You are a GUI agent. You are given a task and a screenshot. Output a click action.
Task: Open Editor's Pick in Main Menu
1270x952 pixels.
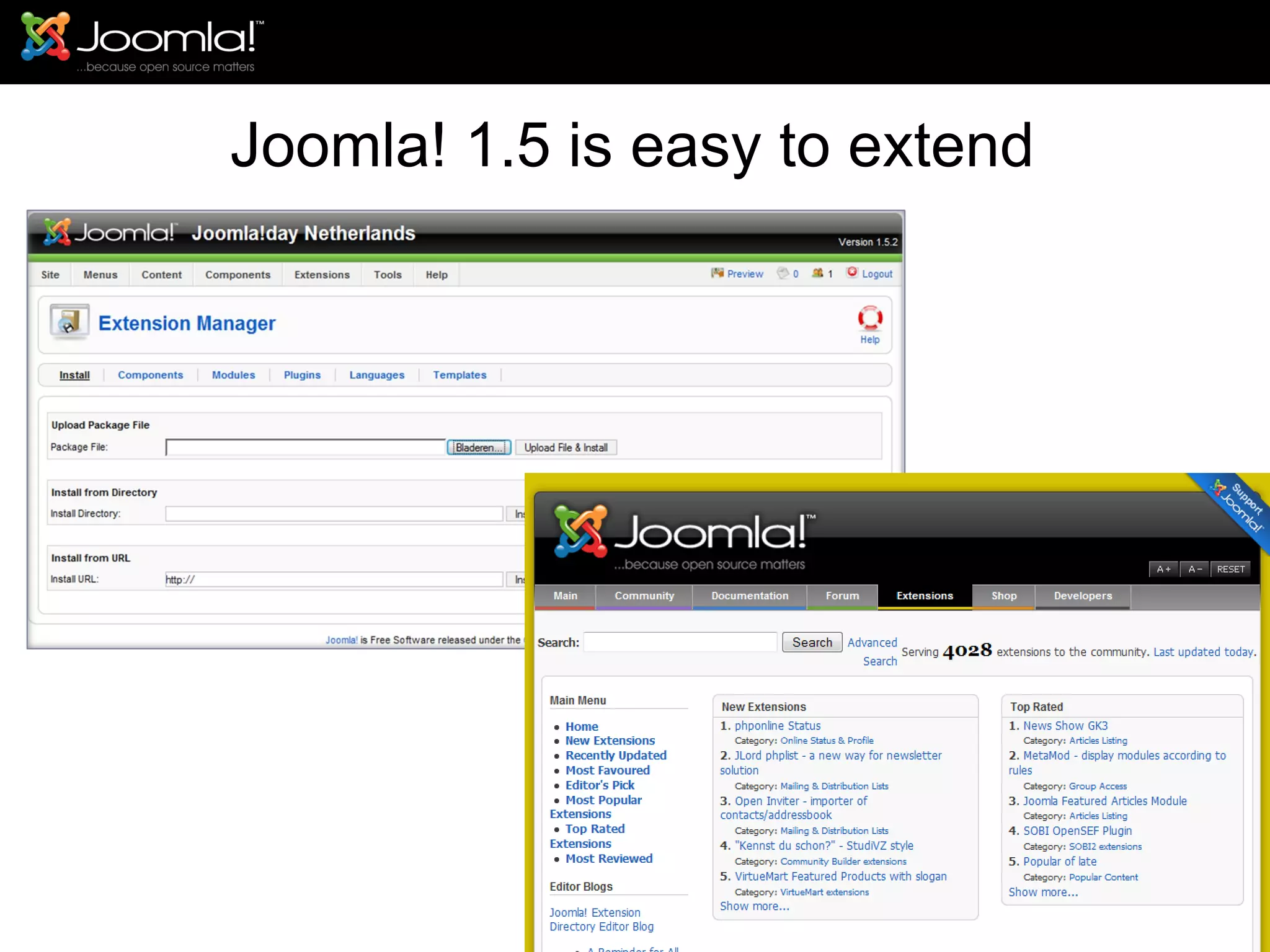click(x=600, y=785)
